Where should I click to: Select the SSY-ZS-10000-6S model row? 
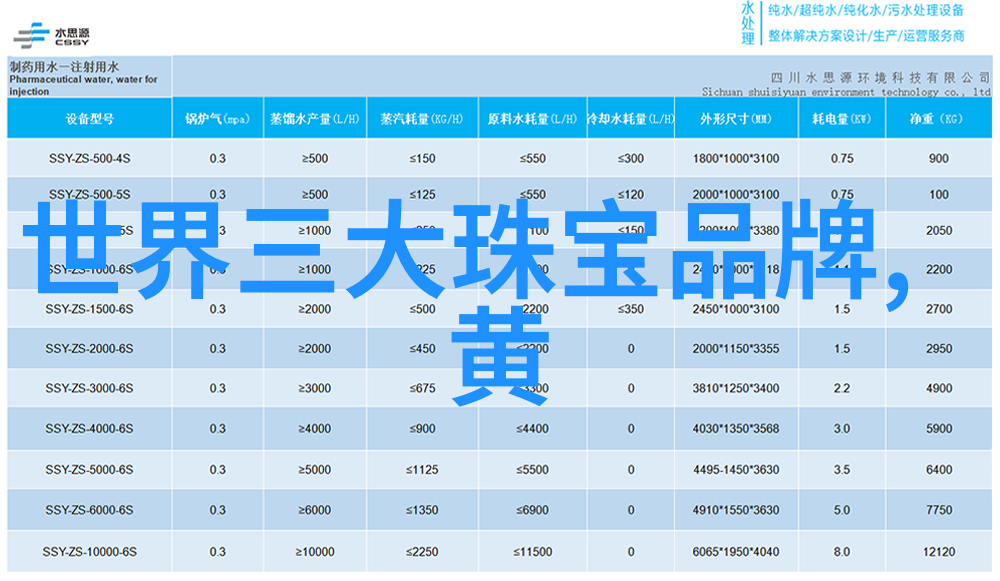coord(89,552)
